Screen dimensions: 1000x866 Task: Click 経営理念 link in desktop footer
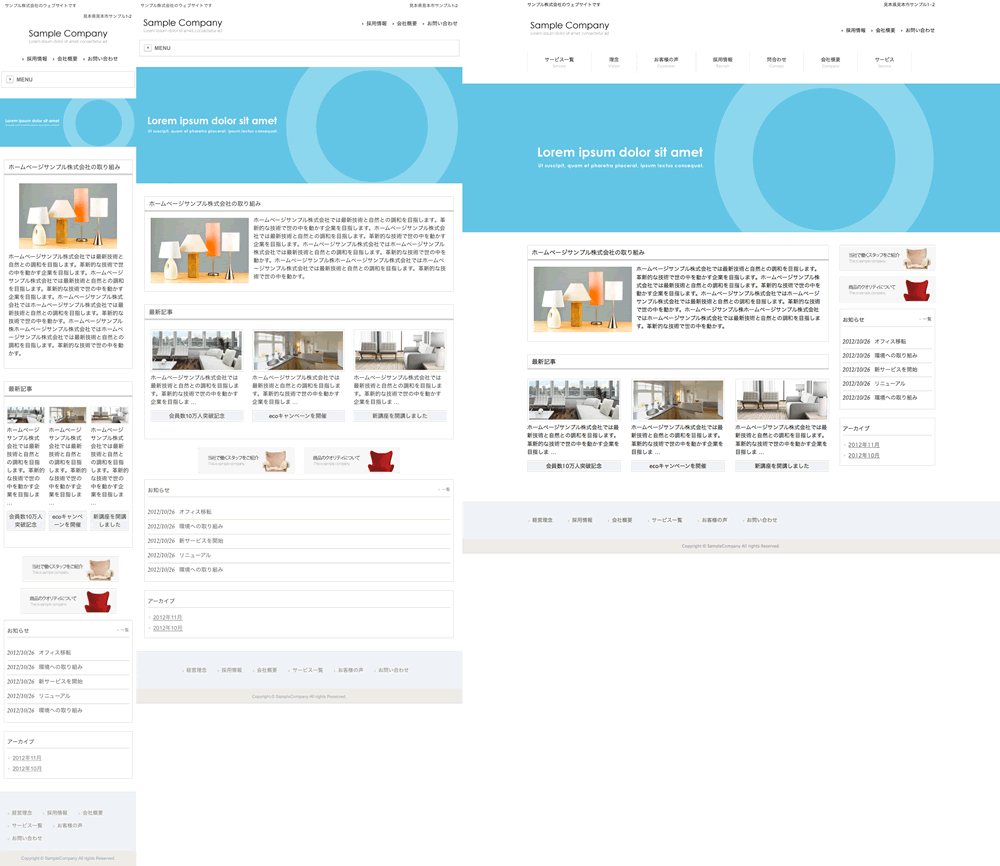[x=542, y=520]
